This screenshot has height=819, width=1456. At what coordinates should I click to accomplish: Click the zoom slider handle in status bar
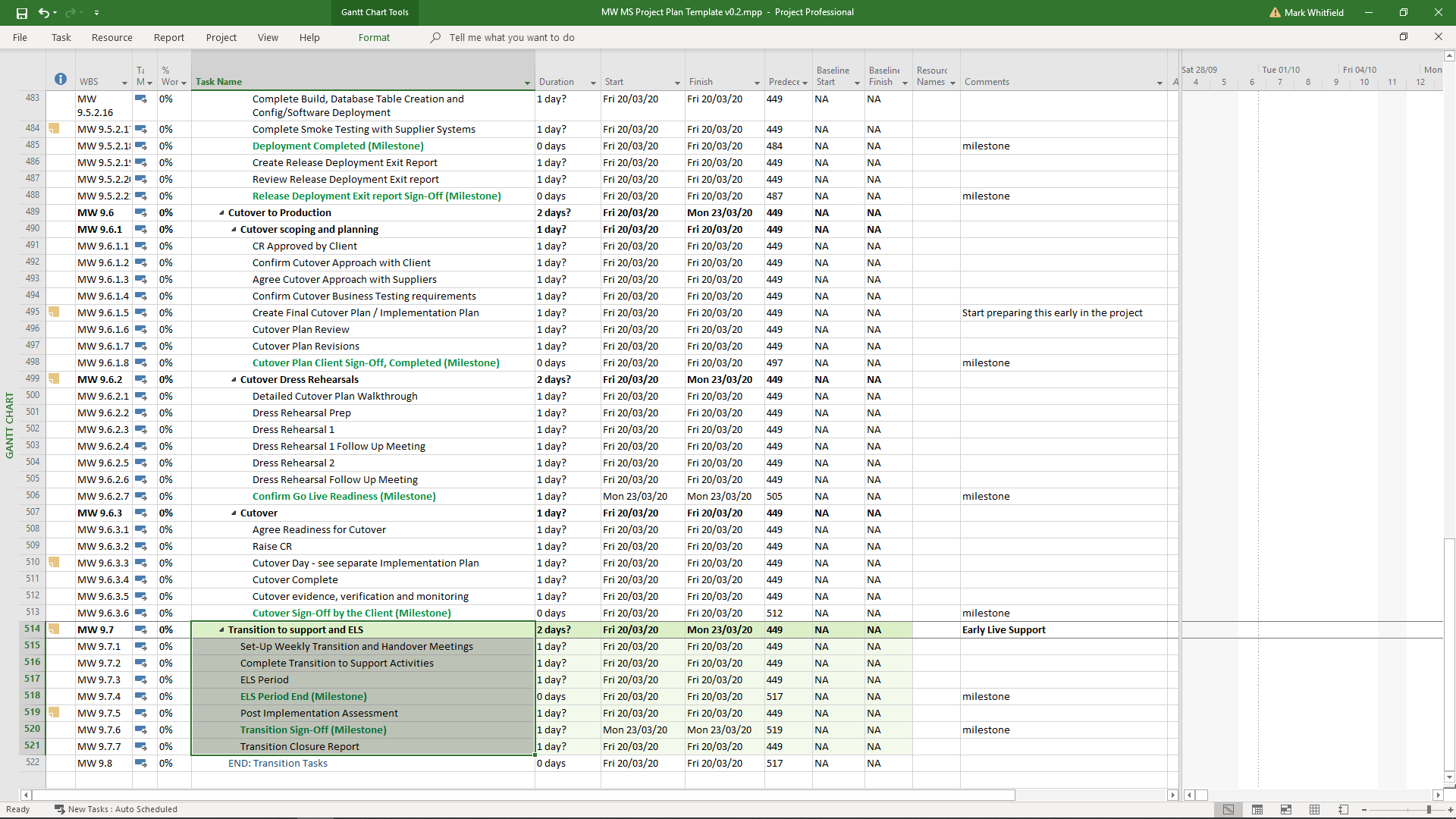tap(1429, 810)
